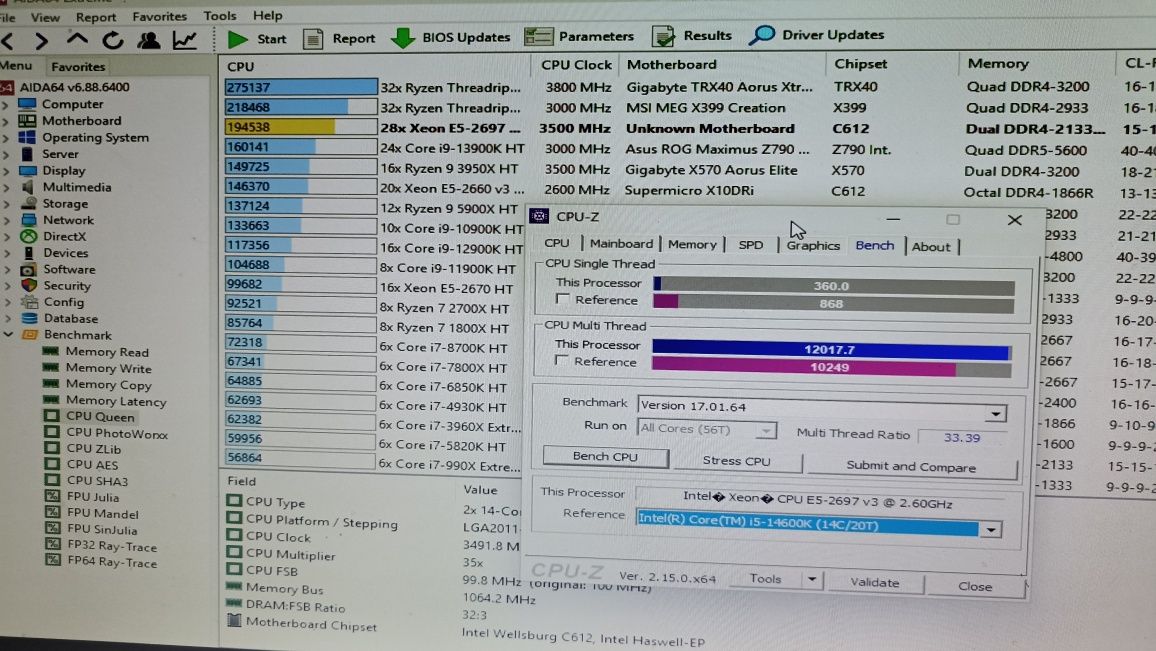Select Network in the tree
The image size is (1156, 651).
(68, 220)
